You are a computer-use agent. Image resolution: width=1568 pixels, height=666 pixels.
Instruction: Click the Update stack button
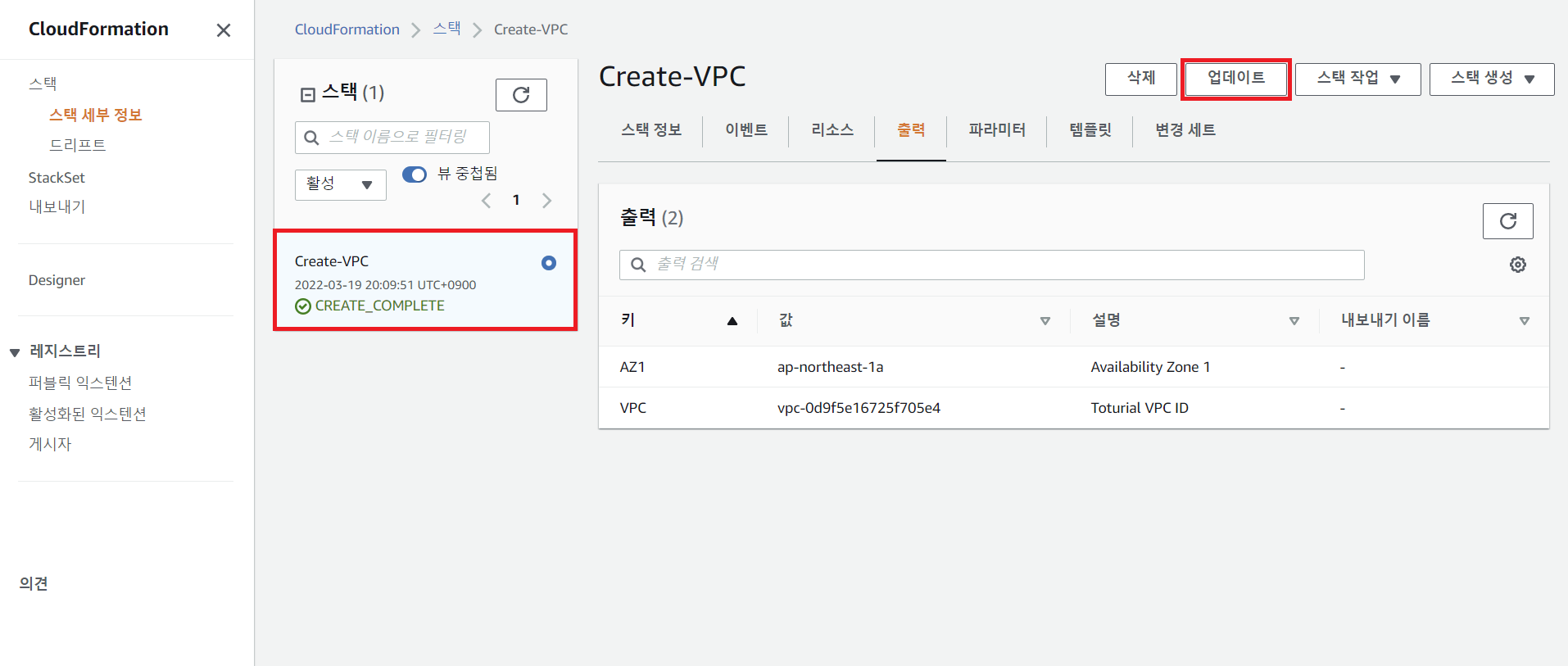click(x=1236, y=79)
